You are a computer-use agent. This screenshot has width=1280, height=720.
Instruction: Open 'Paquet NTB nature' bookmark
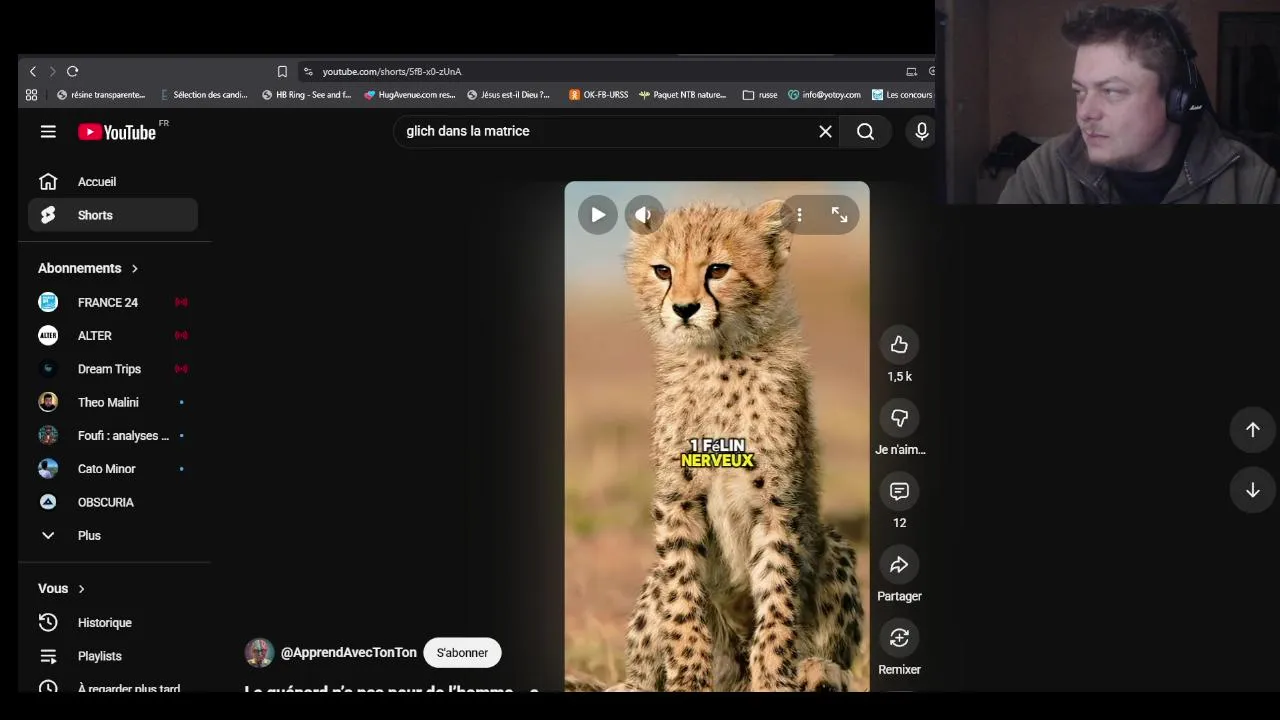[683, 95]
